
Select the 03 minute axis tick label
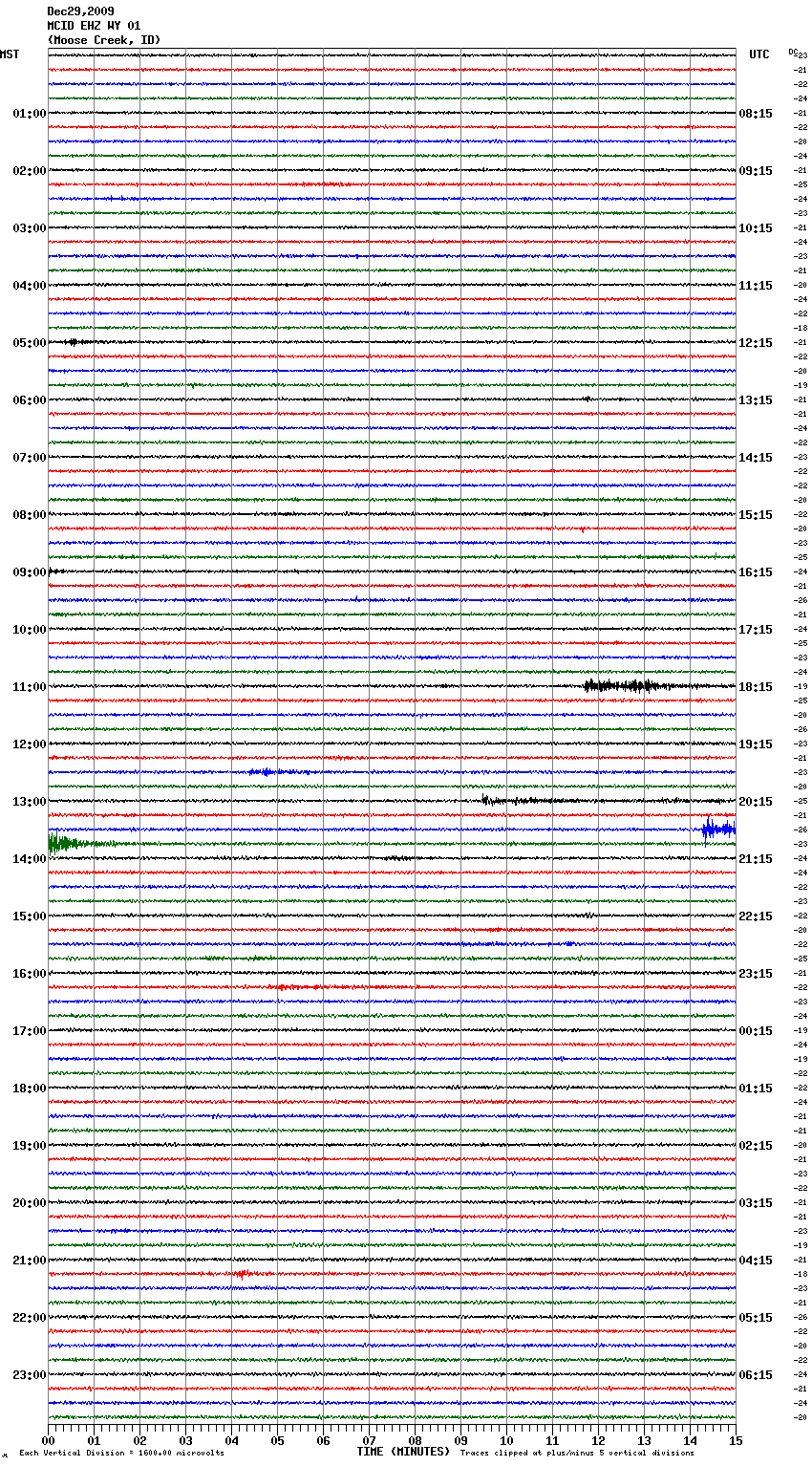coord(185,1440)
